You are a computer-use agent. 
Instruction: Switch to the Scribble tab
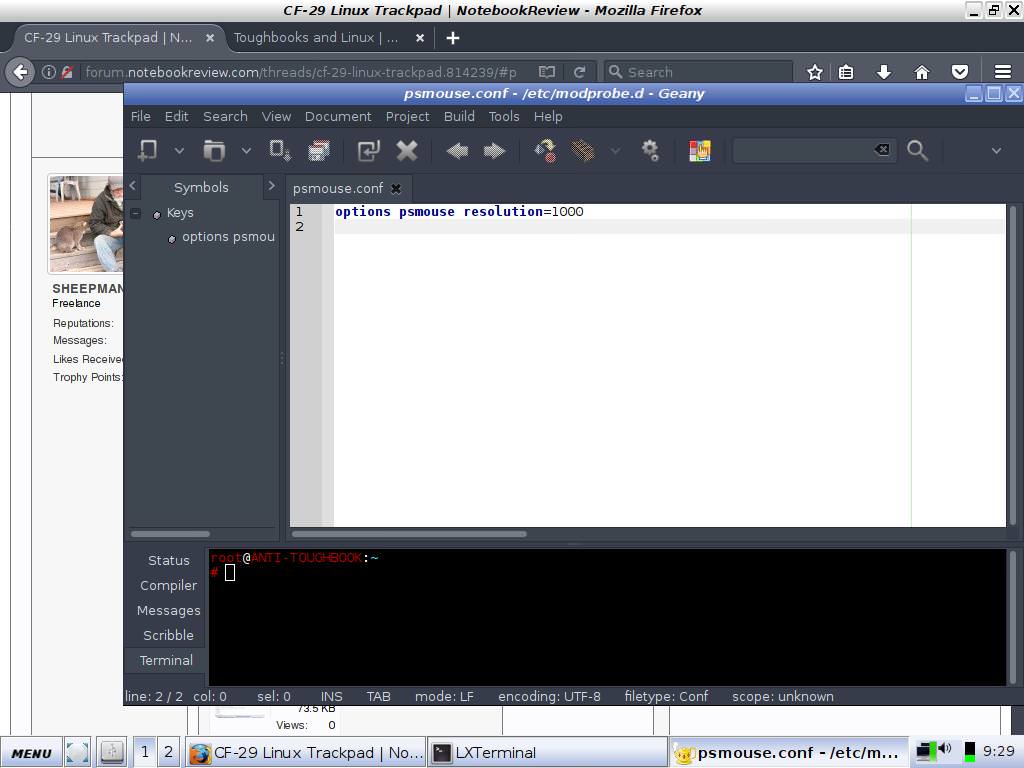[x=168, y=635]
